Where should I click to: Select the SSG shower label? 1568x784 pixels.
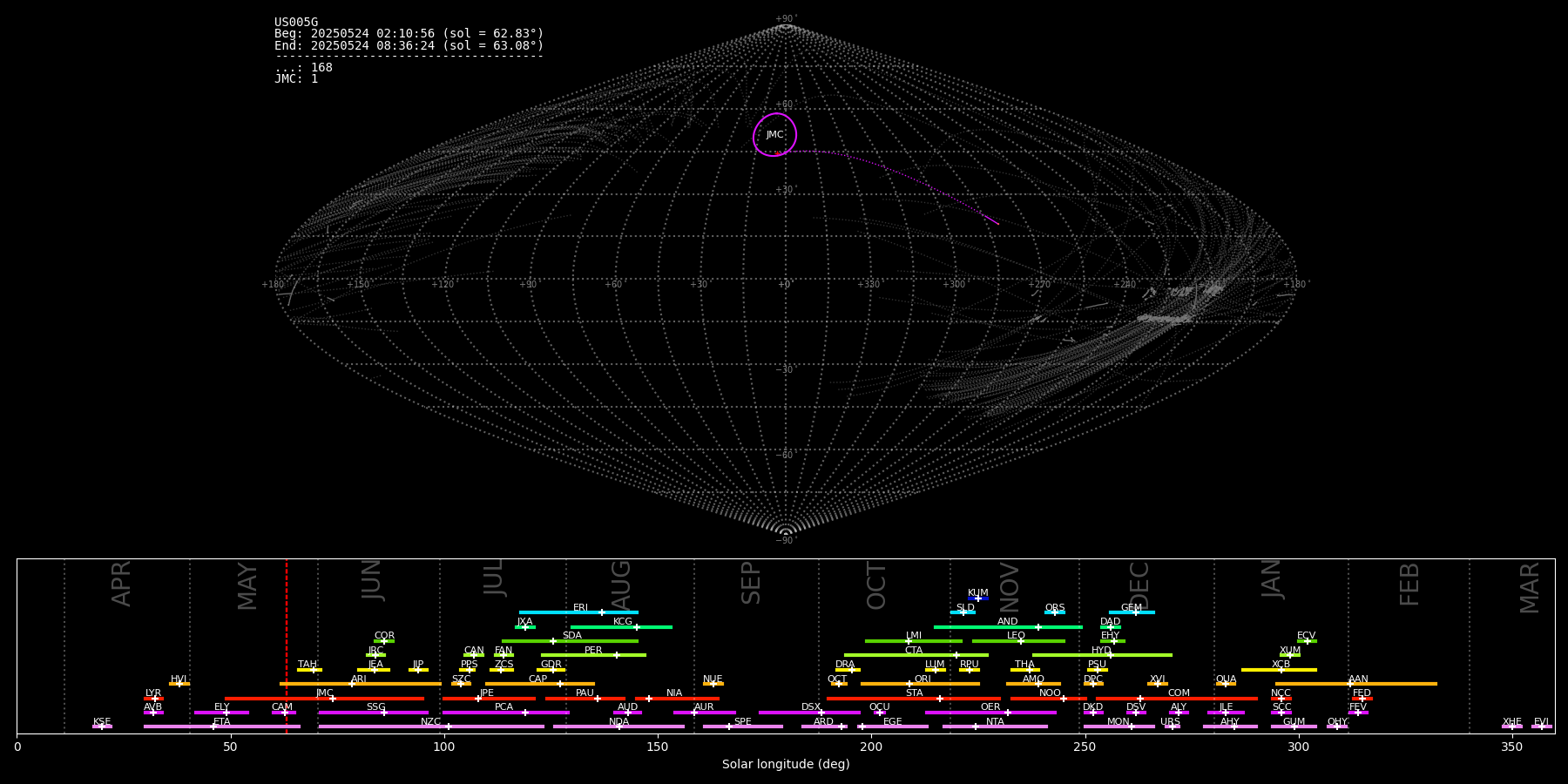pyautogui.click(x=375, y=707)
